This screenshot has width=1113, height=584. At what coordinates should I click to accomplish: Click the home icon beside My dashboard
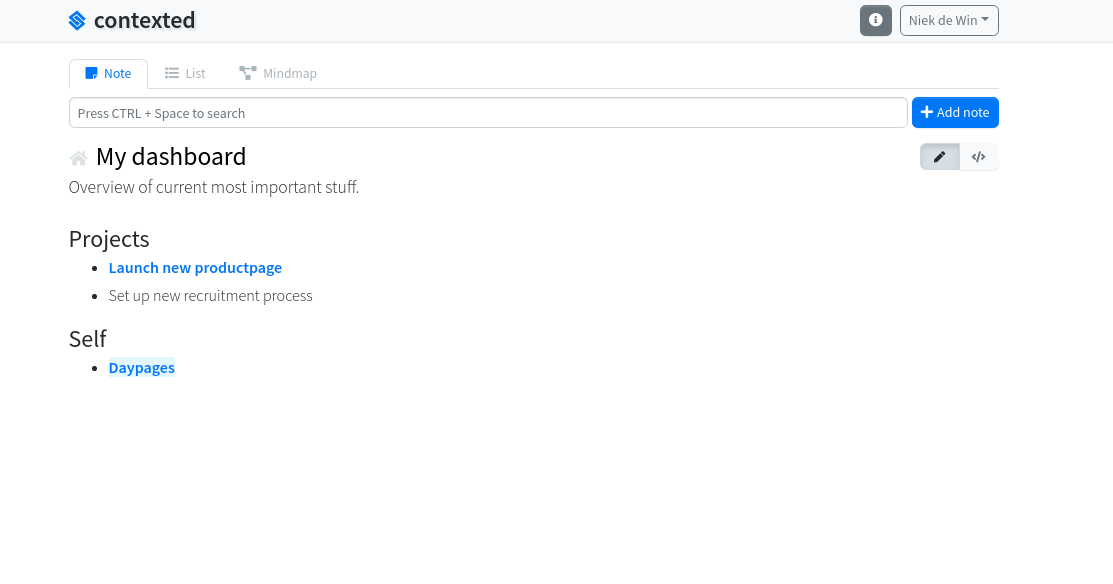pos(78,158)
